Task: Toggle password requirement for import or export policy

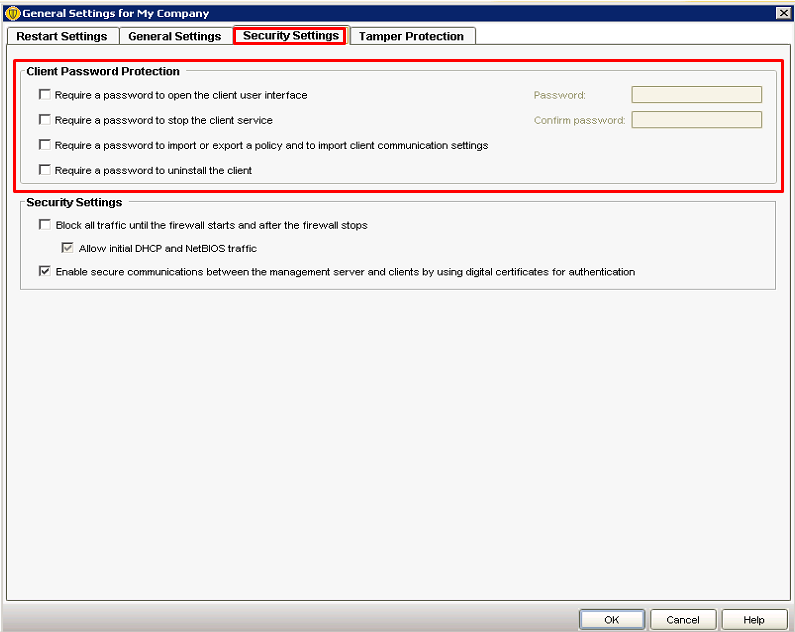Action: [44, 145]
